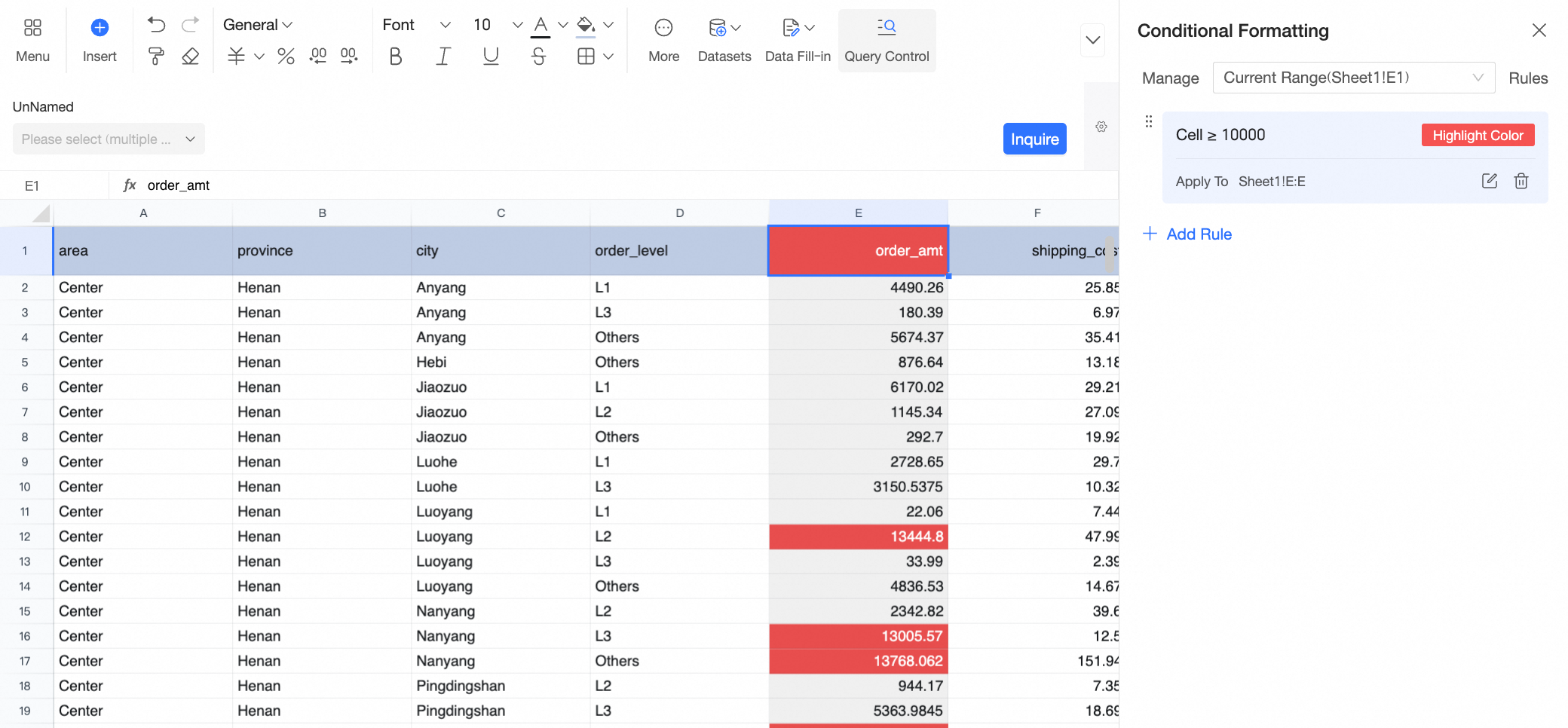Select column A header
This screenshot has width=1568, height=728.
click(x=143, y=213)
